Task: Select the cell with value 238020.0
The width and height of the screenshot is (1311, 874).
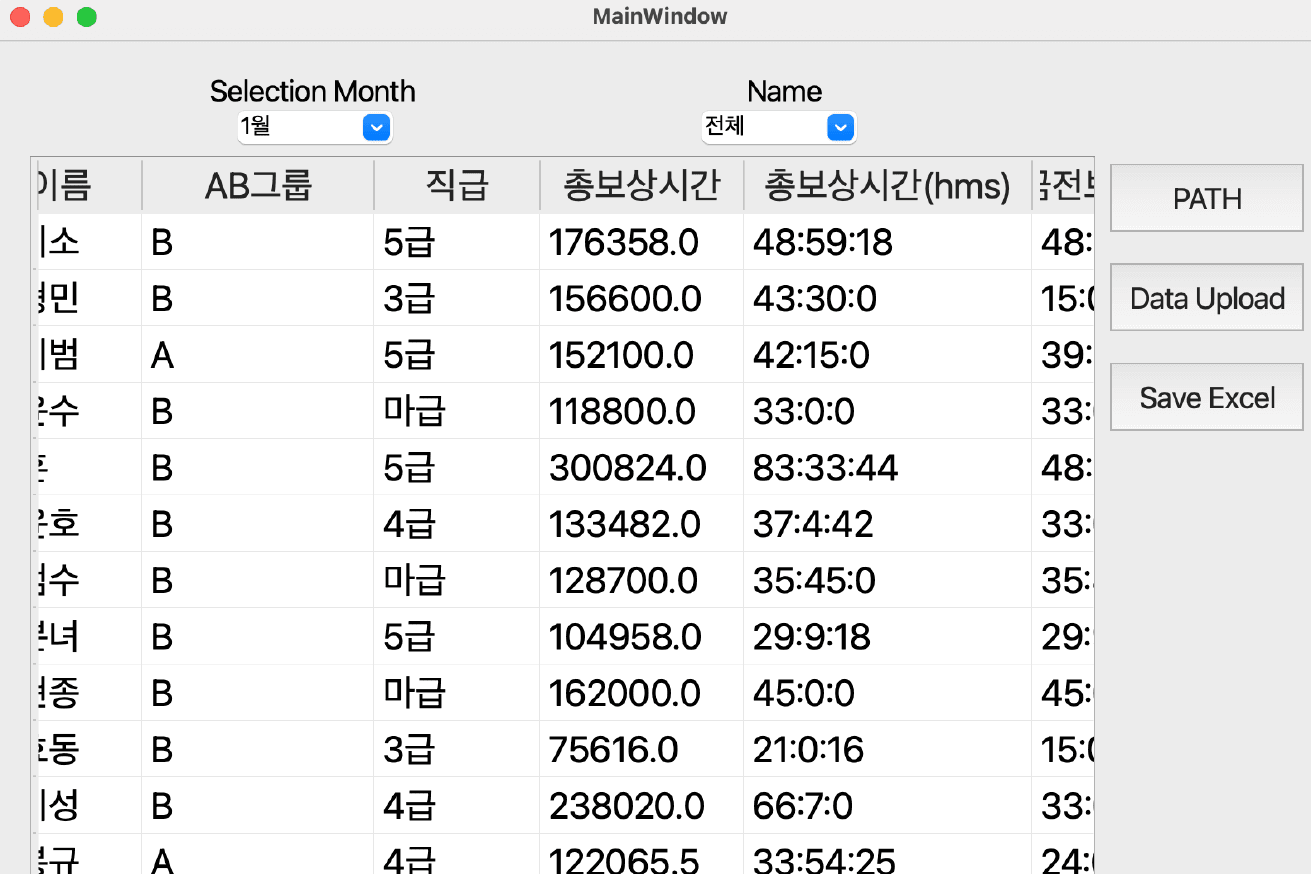Action: point(642,805)
